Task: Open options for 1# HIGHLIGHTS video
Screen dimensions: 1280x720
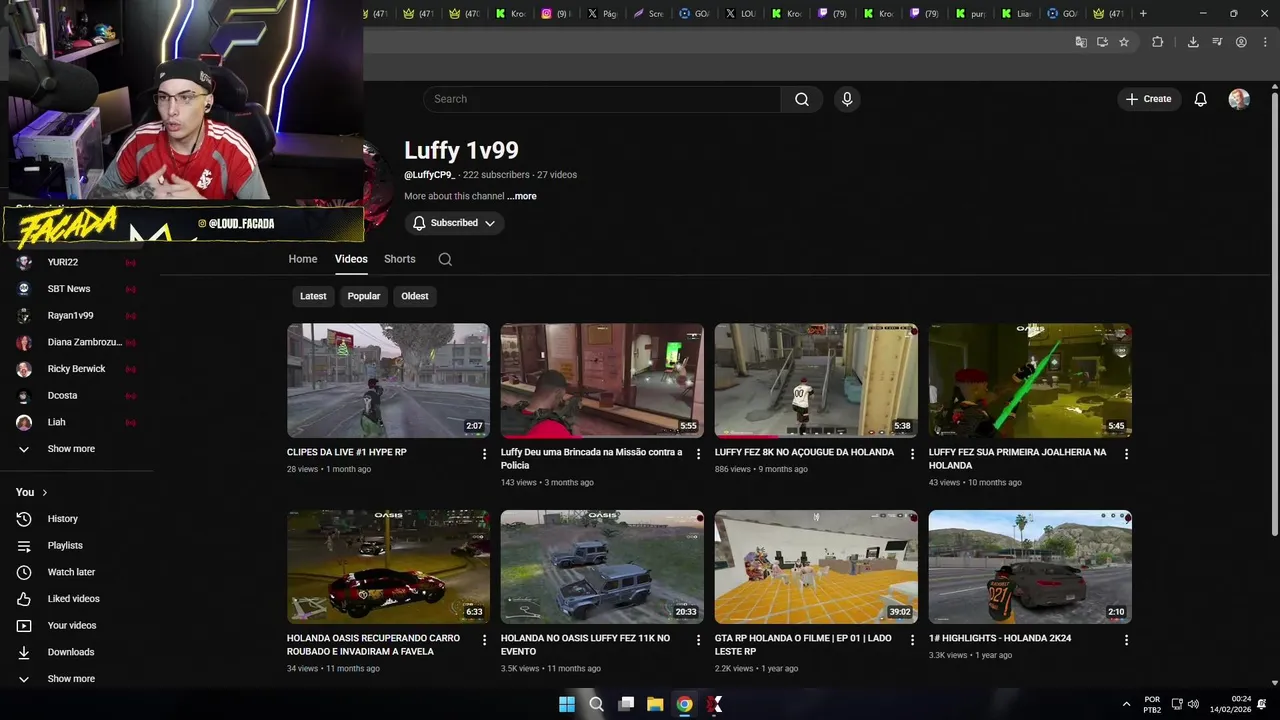Action: click(1126, 640)
